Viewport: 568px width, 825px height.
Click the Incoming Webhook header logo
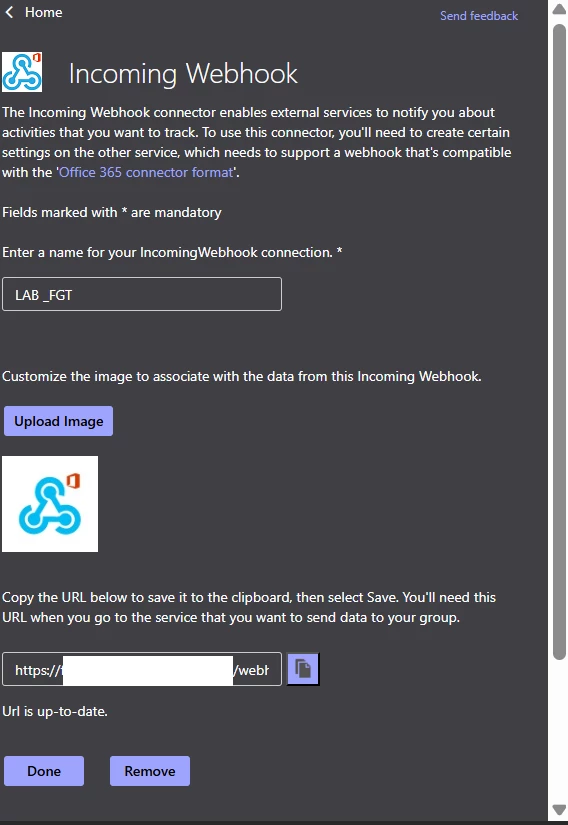(x=22, y=72)
